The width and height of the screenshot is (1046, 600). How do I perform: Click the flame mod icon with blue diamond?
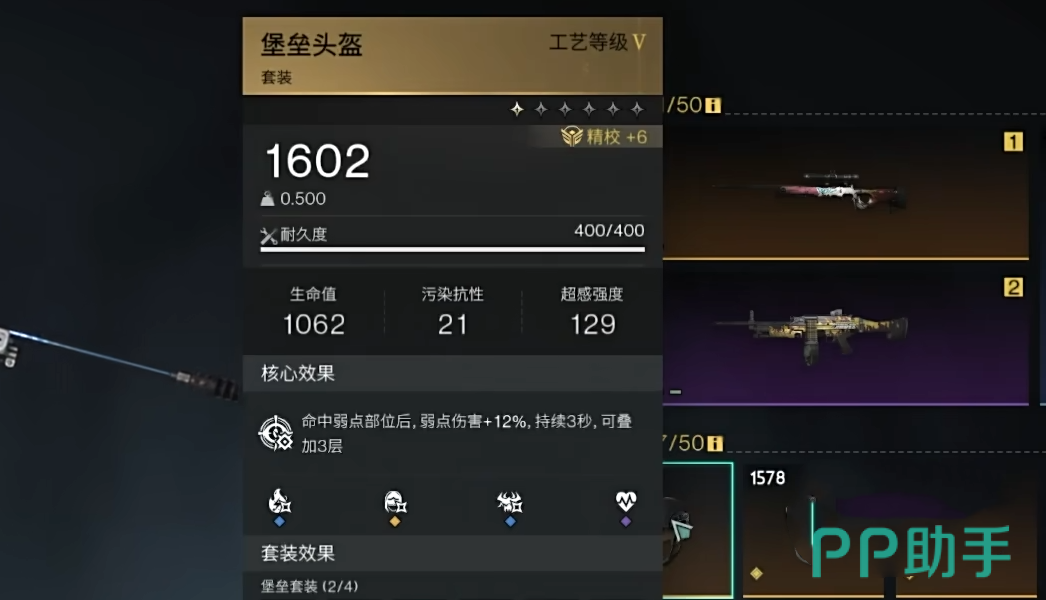coord(280,501)
